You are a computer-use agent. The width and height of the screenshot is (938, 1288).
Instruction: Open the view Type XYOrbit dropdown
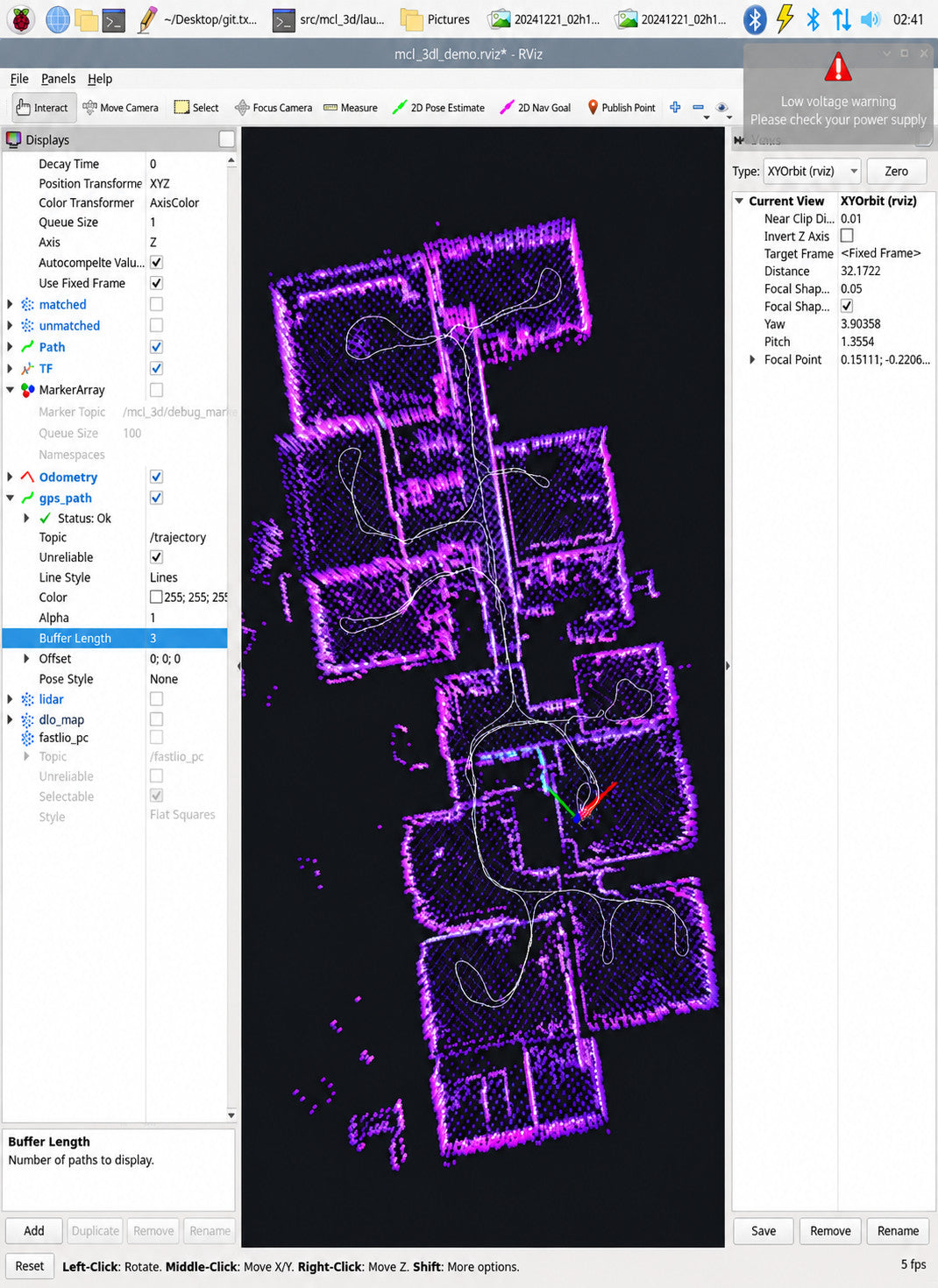coord(812,171)
